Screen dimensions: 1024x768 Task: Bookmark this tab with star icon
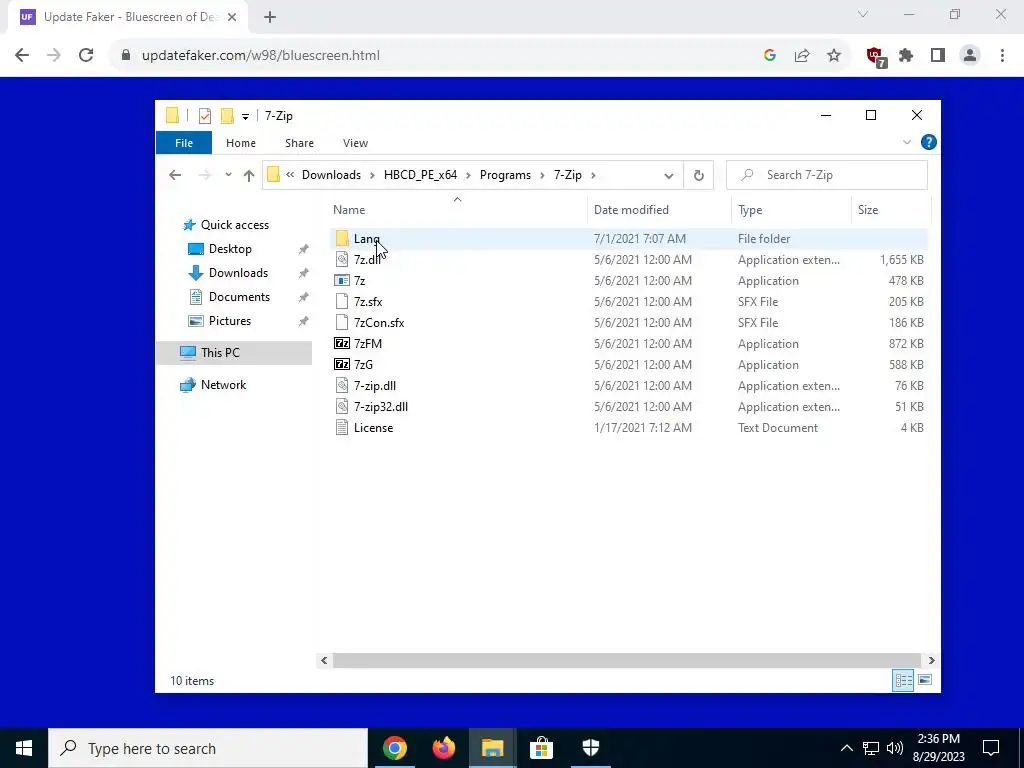click(x=834, y=55)
